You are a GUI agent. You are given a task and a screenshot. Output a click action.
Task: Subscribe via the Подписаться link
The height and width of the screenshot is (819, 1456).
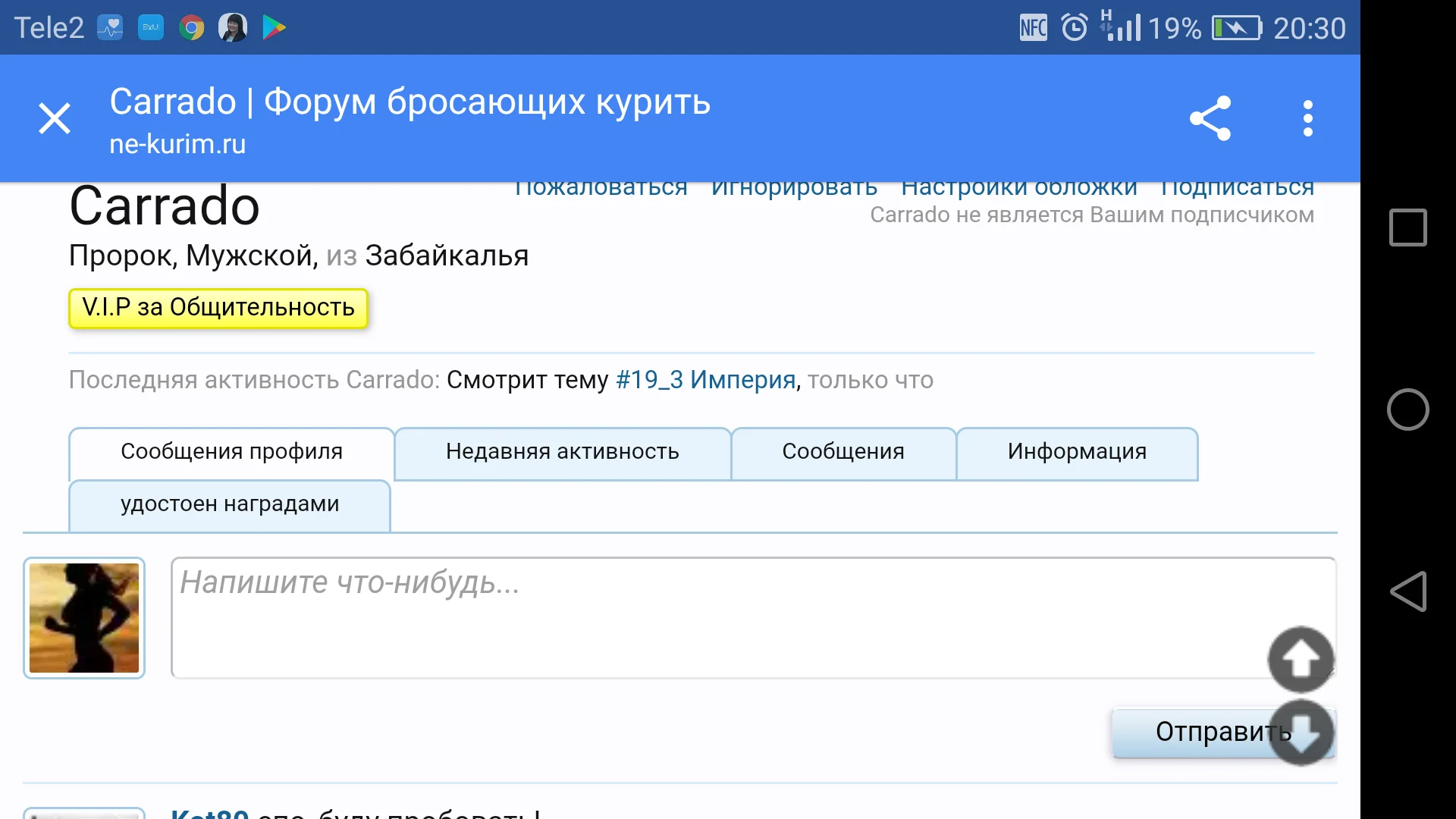pos(1237,186)
